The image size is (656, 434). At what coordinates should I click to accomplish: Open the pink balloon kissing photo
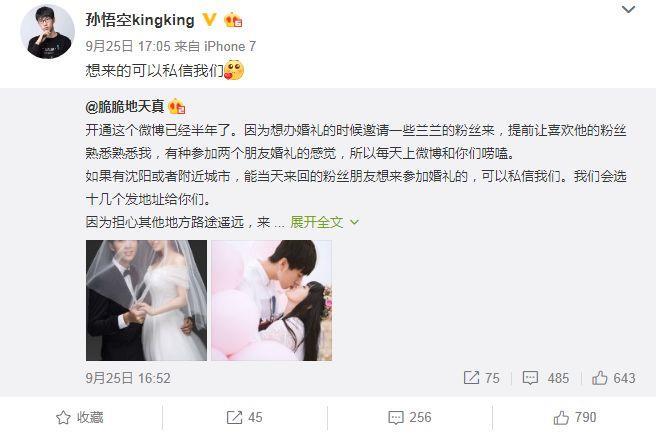[272, 300]
